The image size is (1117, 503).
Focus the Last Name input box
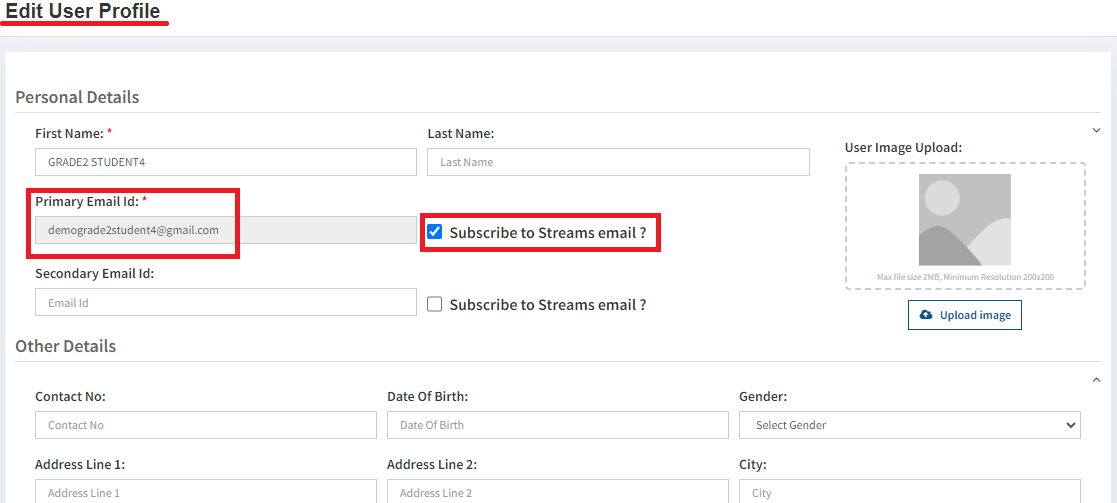(617, 162)
